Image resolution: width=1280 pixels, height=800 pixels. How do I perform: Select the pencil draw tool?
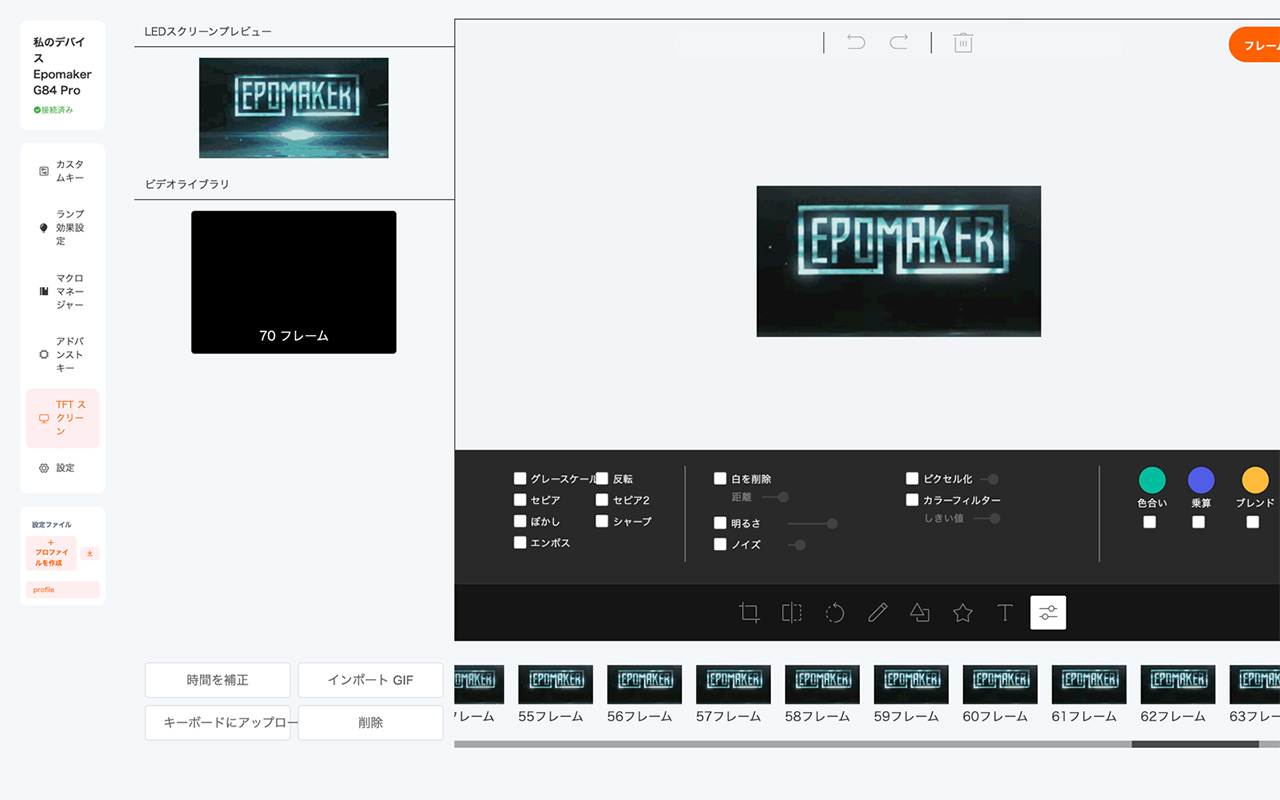click(x=878, y=613)
